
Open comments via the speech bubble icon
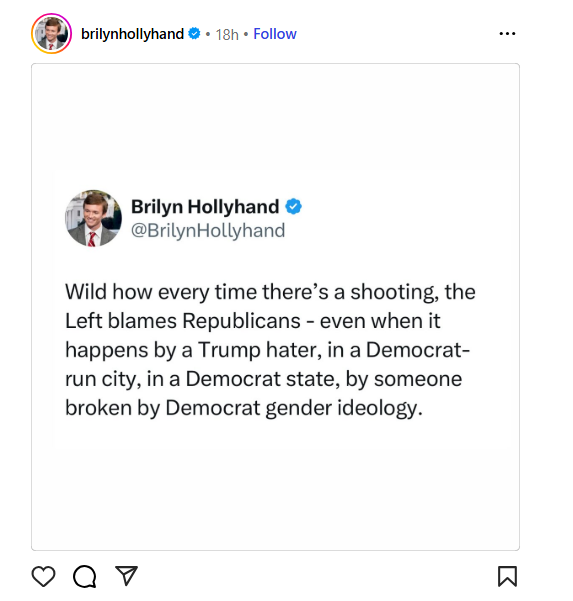tap(85, 576)
